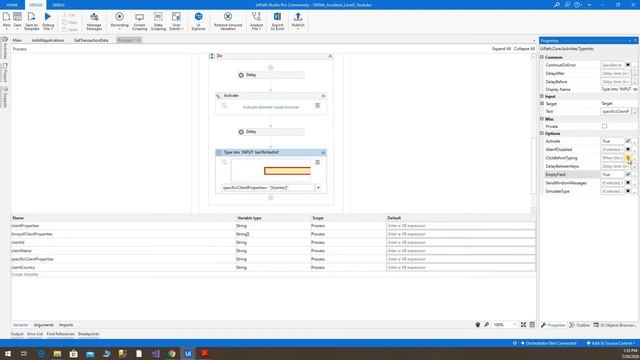Screen dimensions: 640x360
Task: Open the Outline panel tab
Action: pos(580,325)
